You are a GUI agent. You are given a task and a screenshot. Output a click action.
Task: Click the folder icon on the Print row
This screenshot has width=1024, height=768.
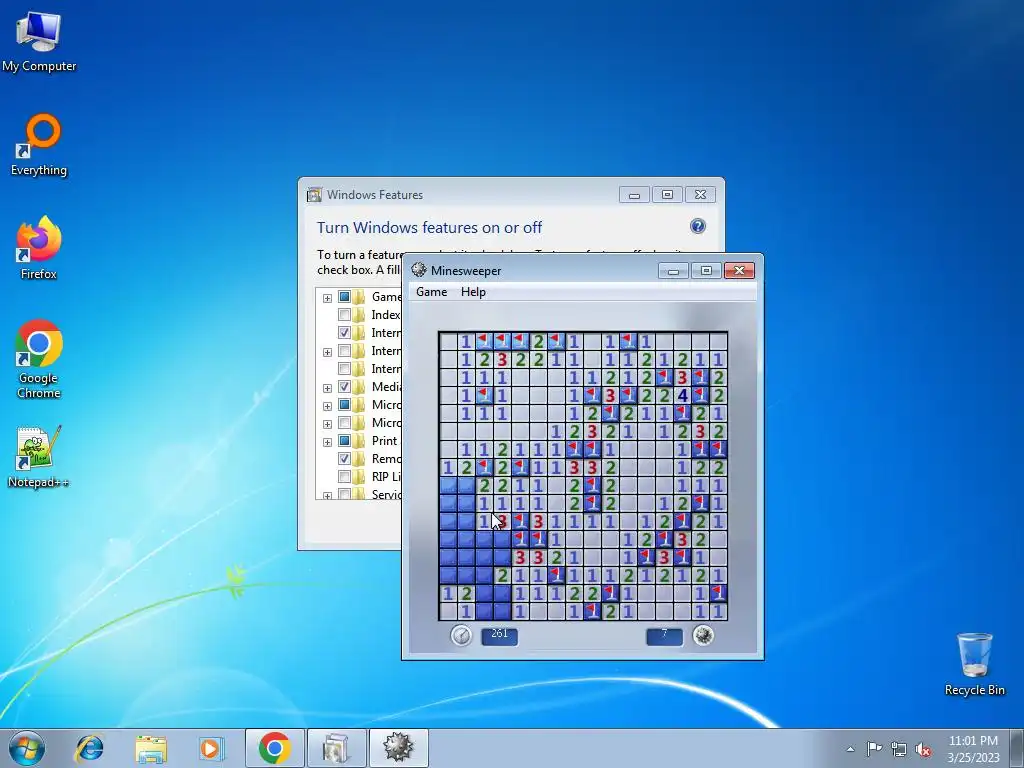(x=359, y=441)
